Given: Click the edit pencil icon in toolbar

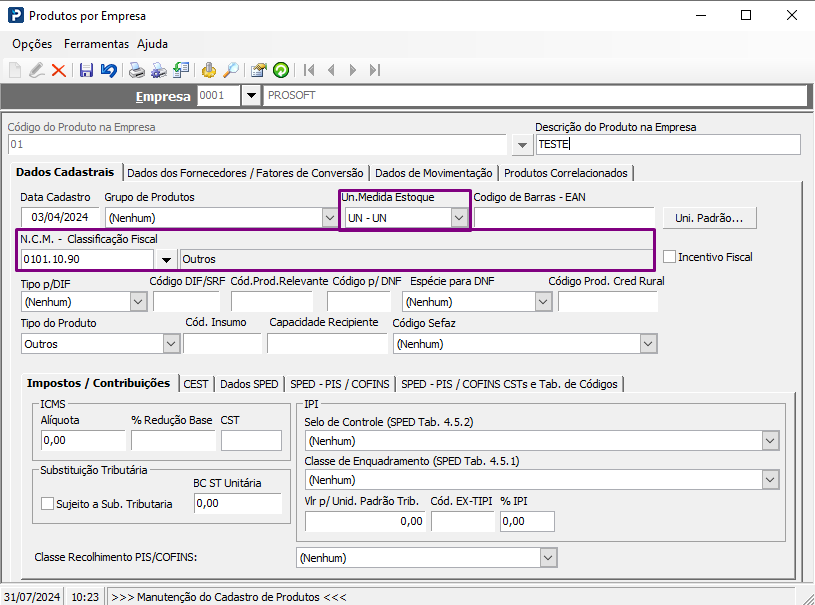Looking at the screenshot, I should (x=36, y=70).
